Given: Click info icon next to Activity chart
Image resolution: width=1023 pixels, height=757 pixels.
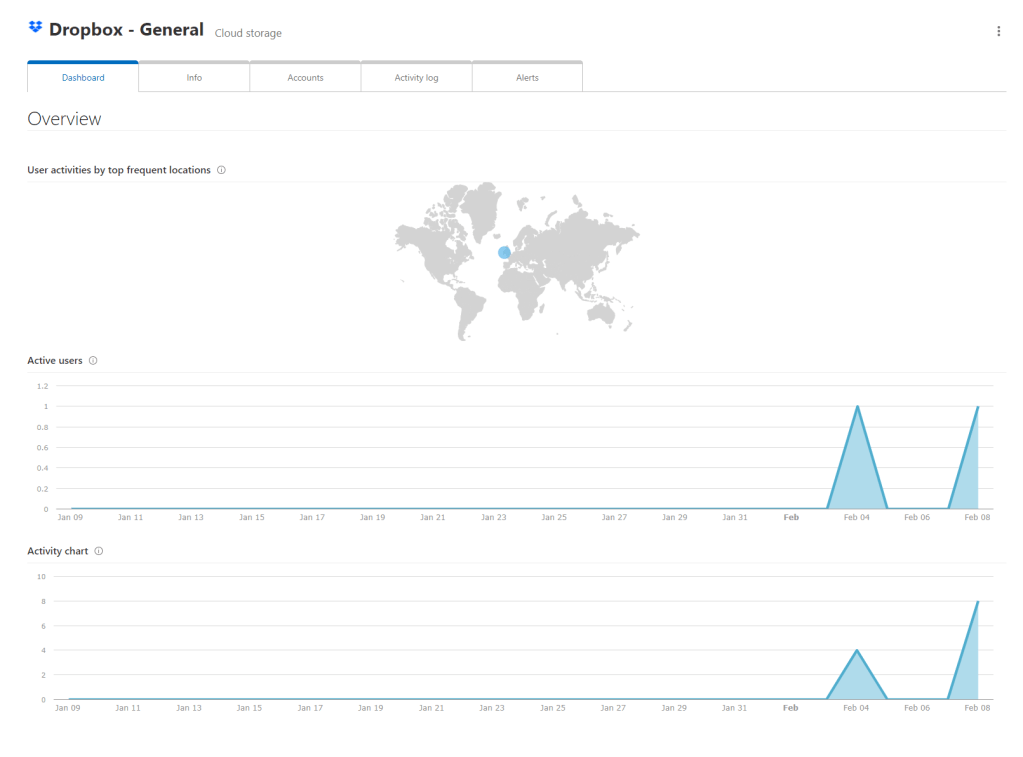Looking at the screenshot, I should coord(98,551).
